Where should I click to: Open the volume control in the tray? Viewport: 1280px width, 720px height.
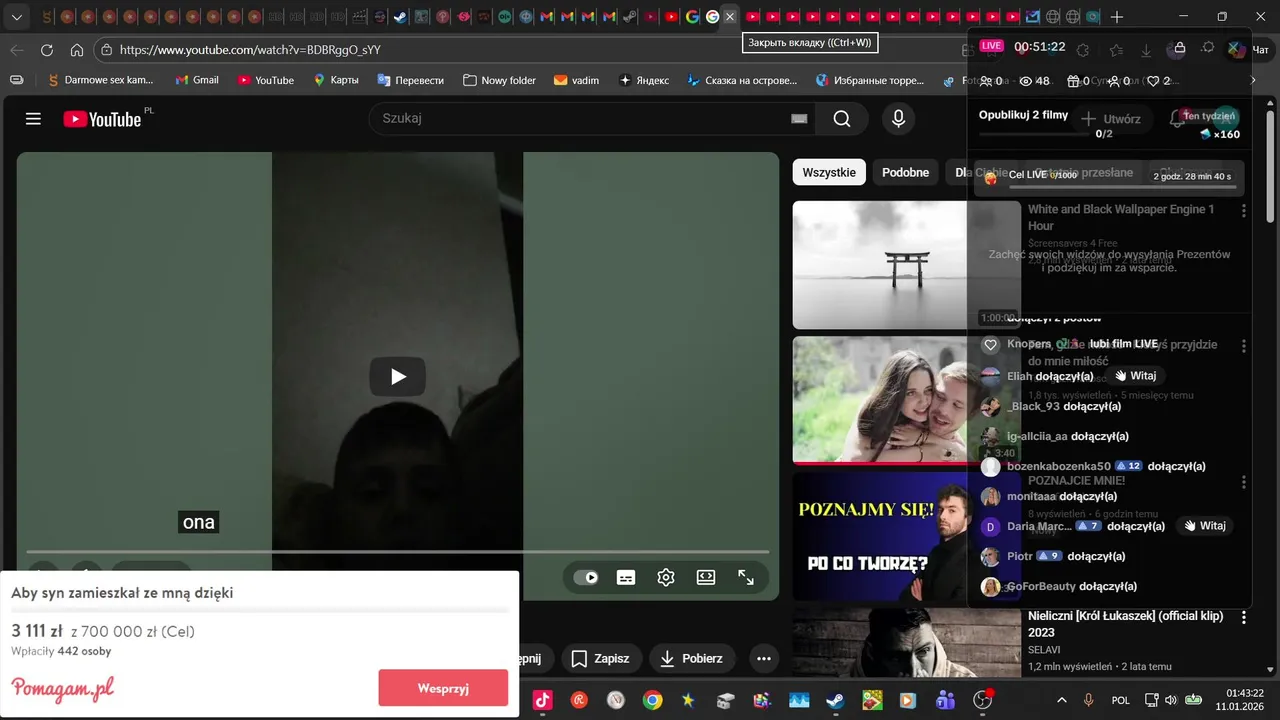[x=1172, y=700]
